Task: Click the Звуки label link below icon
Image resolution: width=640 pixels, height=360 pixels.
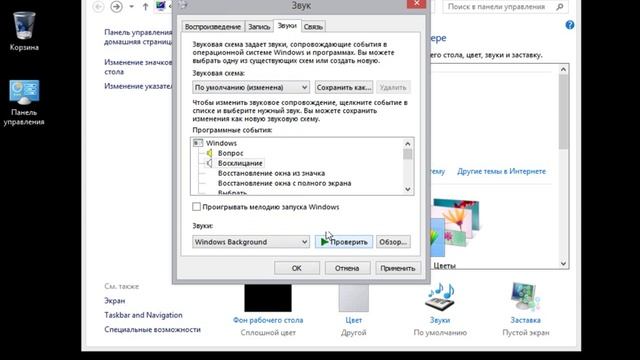Action: 440,320
